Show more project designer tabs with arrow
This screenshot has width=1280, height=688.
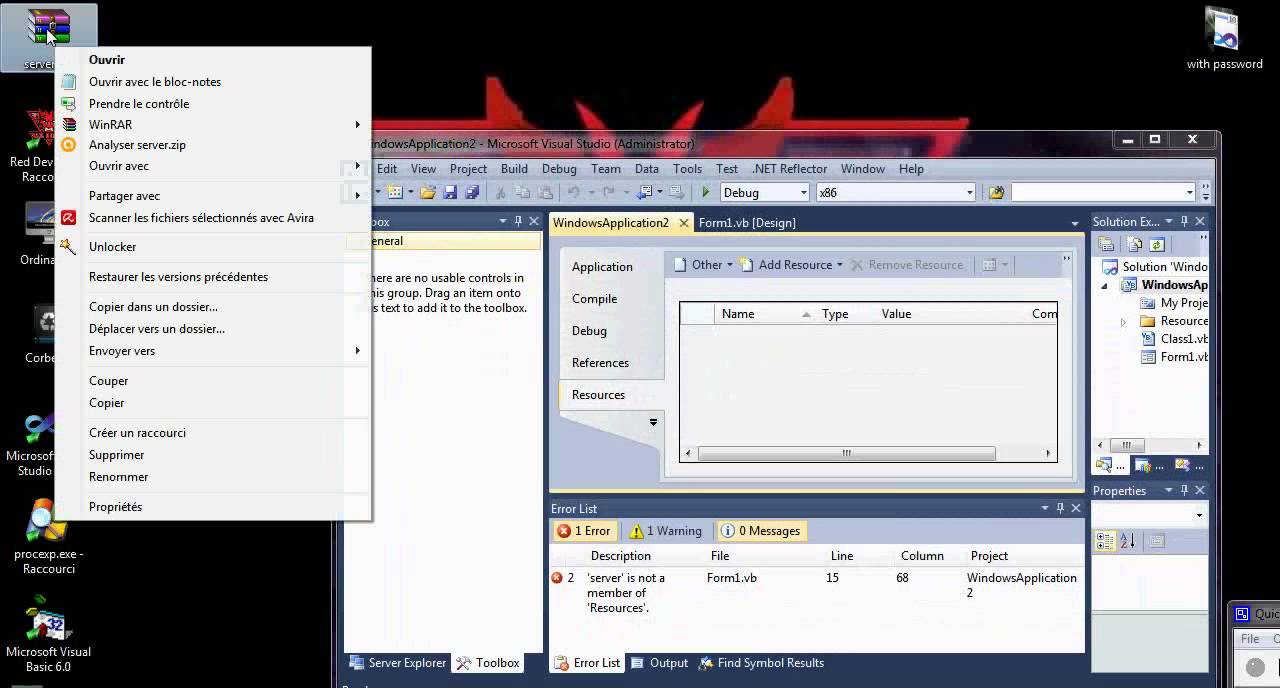click(653, 422)
